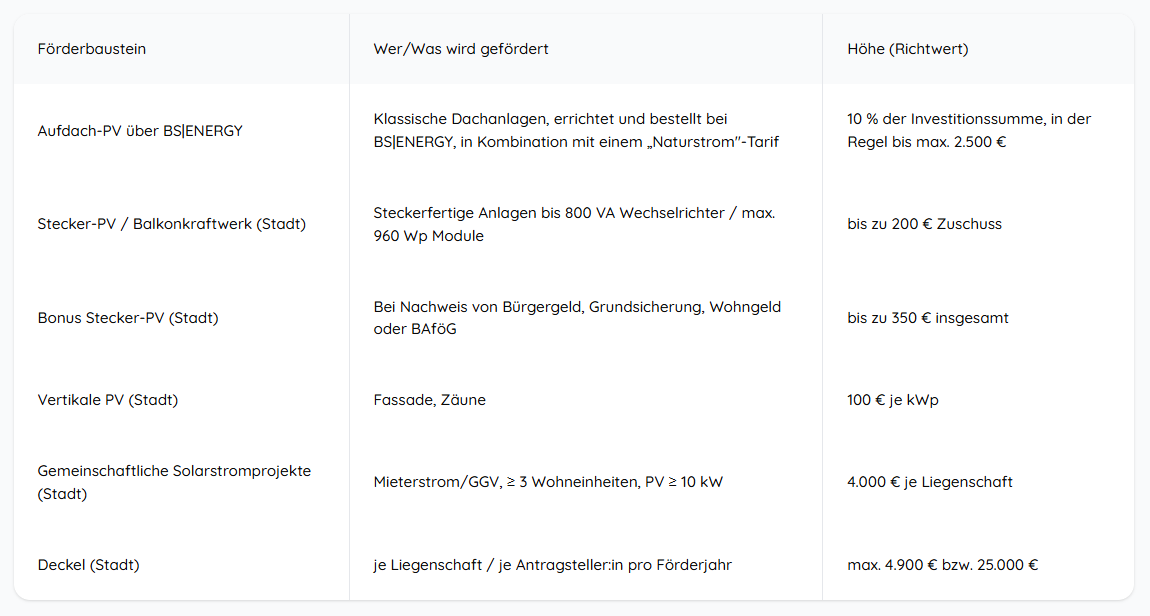Screen dimensions: 1150x616
Task: Click the Klassische Dachanlagen description text
Action: 576,131
